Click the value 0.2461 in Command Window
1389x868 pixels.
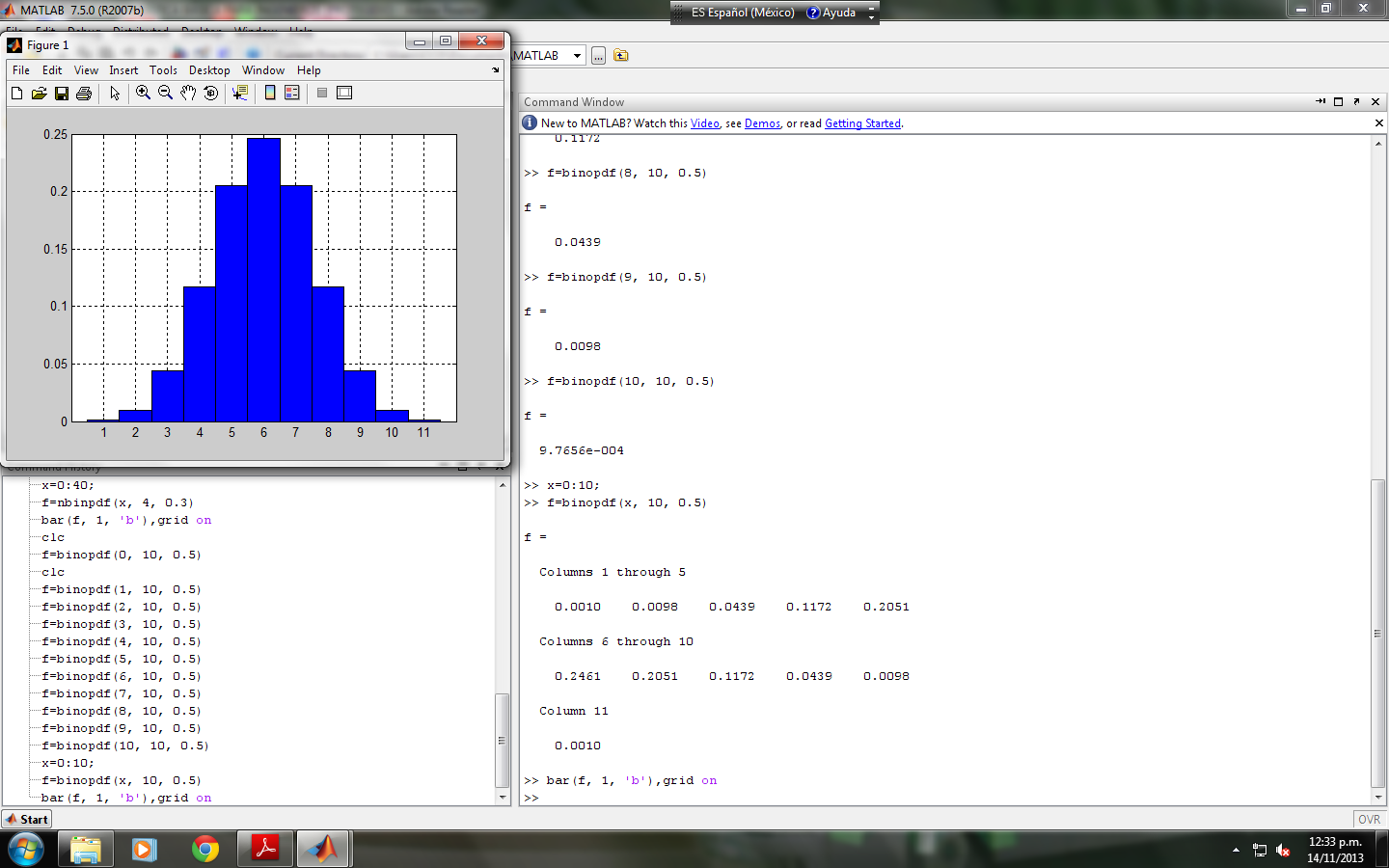tap(578, 677)
